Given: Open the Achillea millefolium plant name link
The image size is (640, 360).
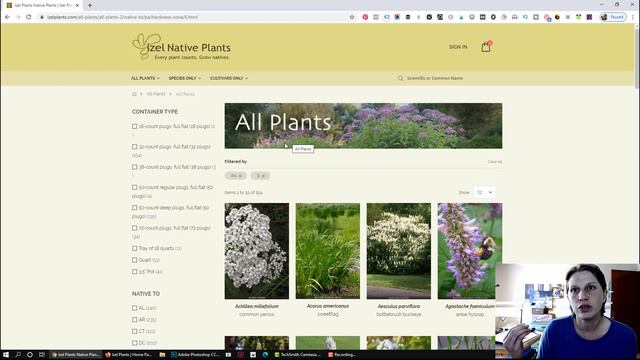Looking at the screenshot, I should [257, 306].
